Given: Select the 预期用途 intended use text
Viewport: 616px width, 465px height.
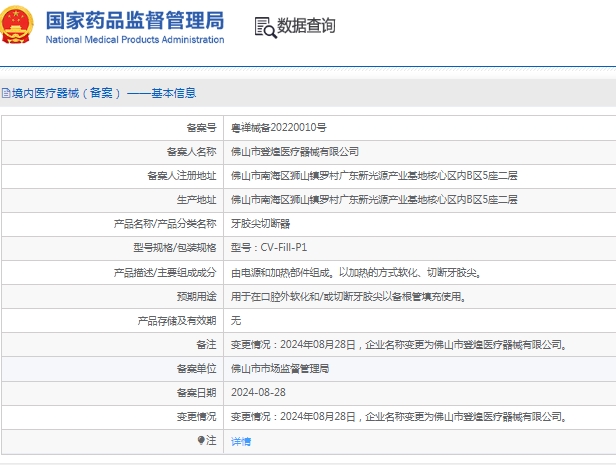Looking at the screenshot, I should 348,297.
